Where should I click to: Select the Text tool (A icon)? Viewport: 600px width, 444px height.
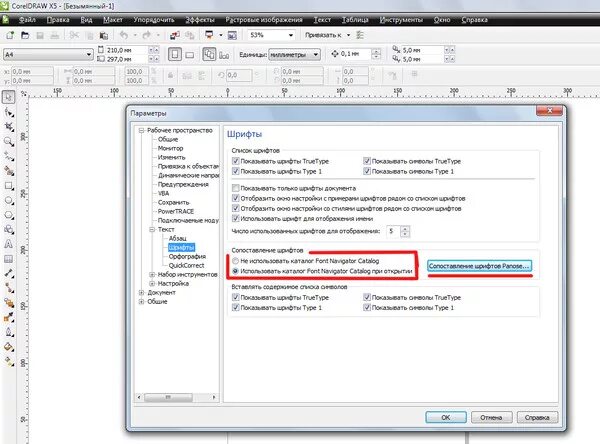click(9, 244)
